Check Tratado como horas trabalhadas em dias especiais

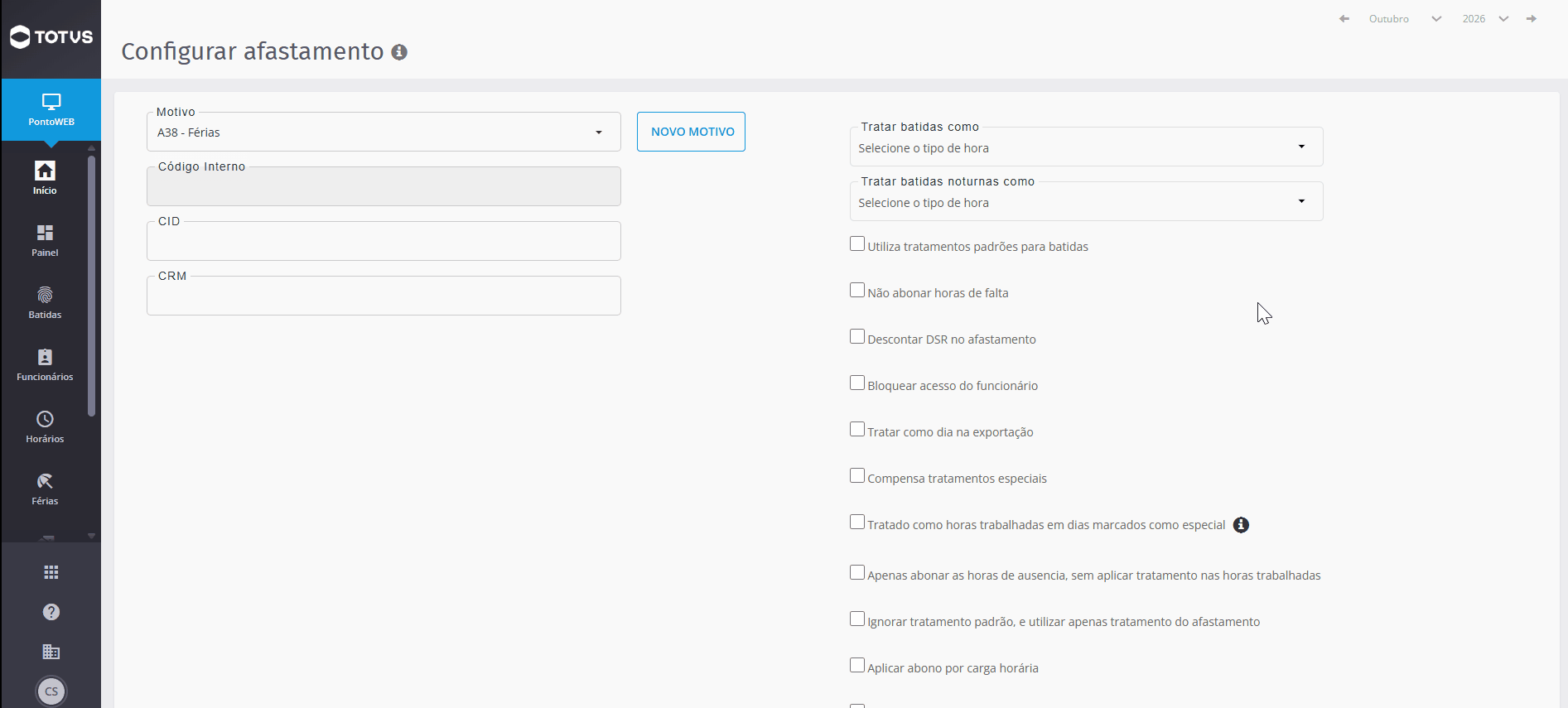tap(857, 523)
